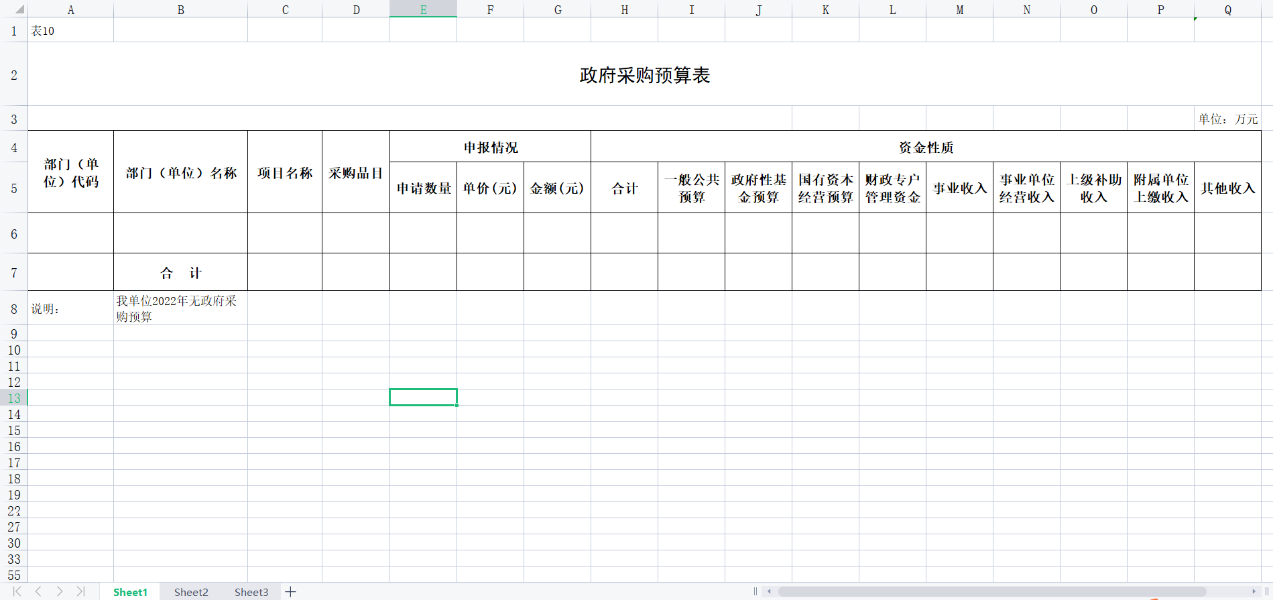Select all cells using the corner button
The image size is (1273, 600).
click(x=13, y=9)
